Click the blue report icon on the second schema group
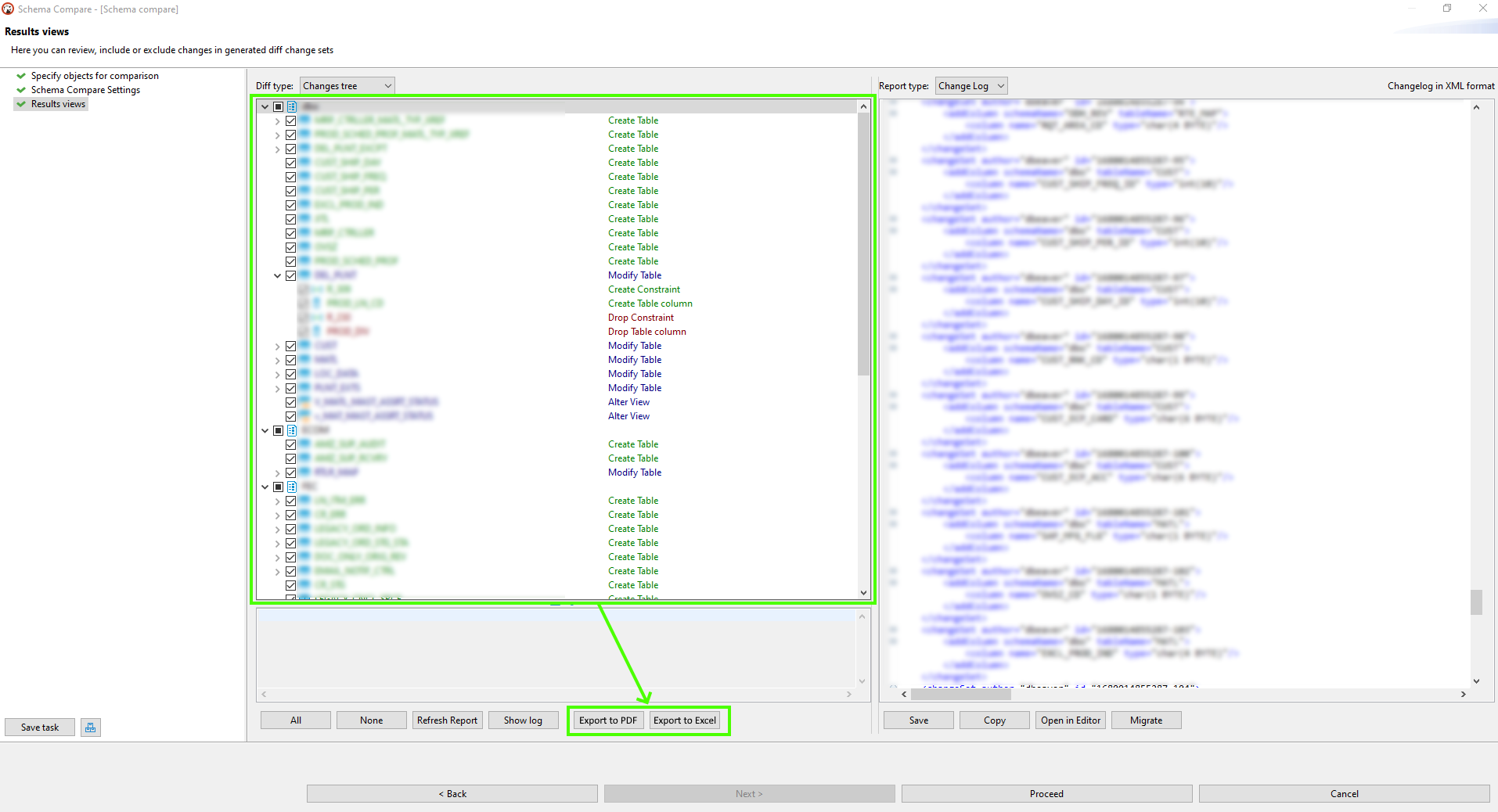 (x=292, y=431)
